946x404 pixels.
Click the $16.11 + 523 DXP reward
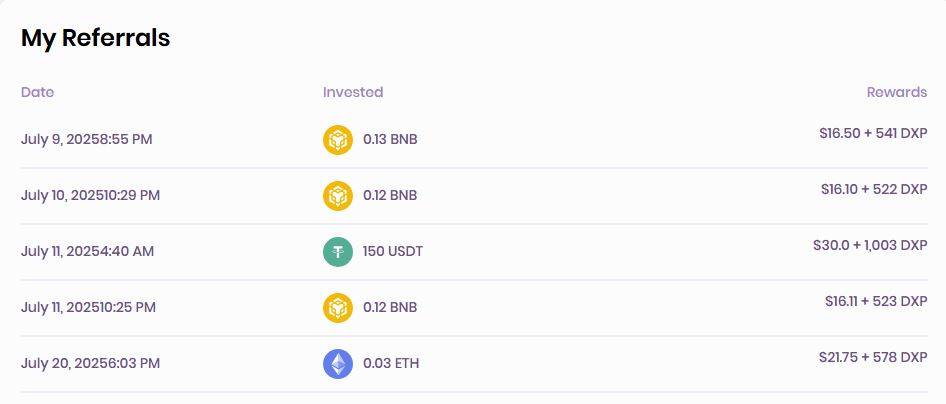[876, 301]
